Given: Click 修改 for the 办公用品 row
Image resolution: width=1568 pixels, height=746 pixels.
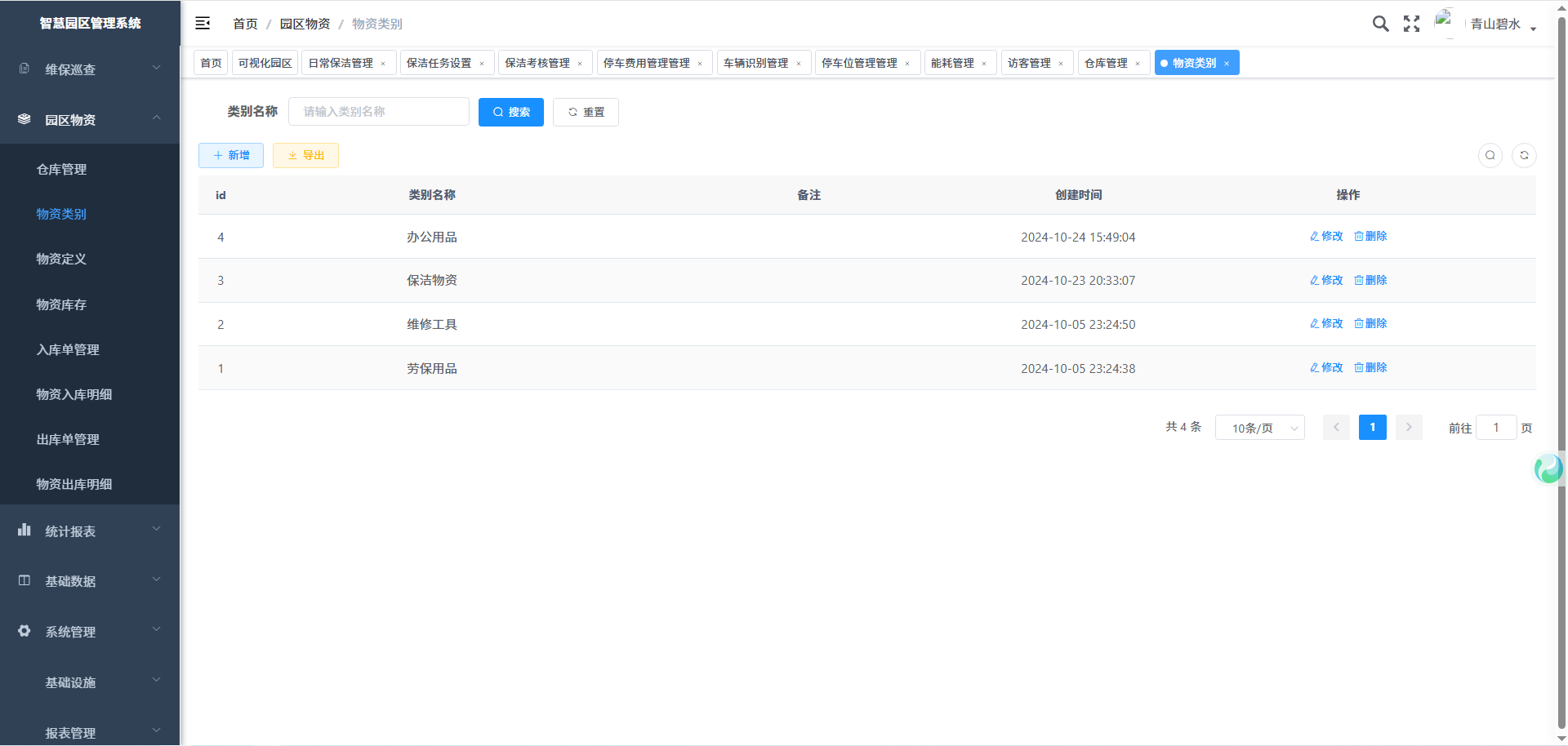Looking at the screenshot, I should coord(1326,236).
